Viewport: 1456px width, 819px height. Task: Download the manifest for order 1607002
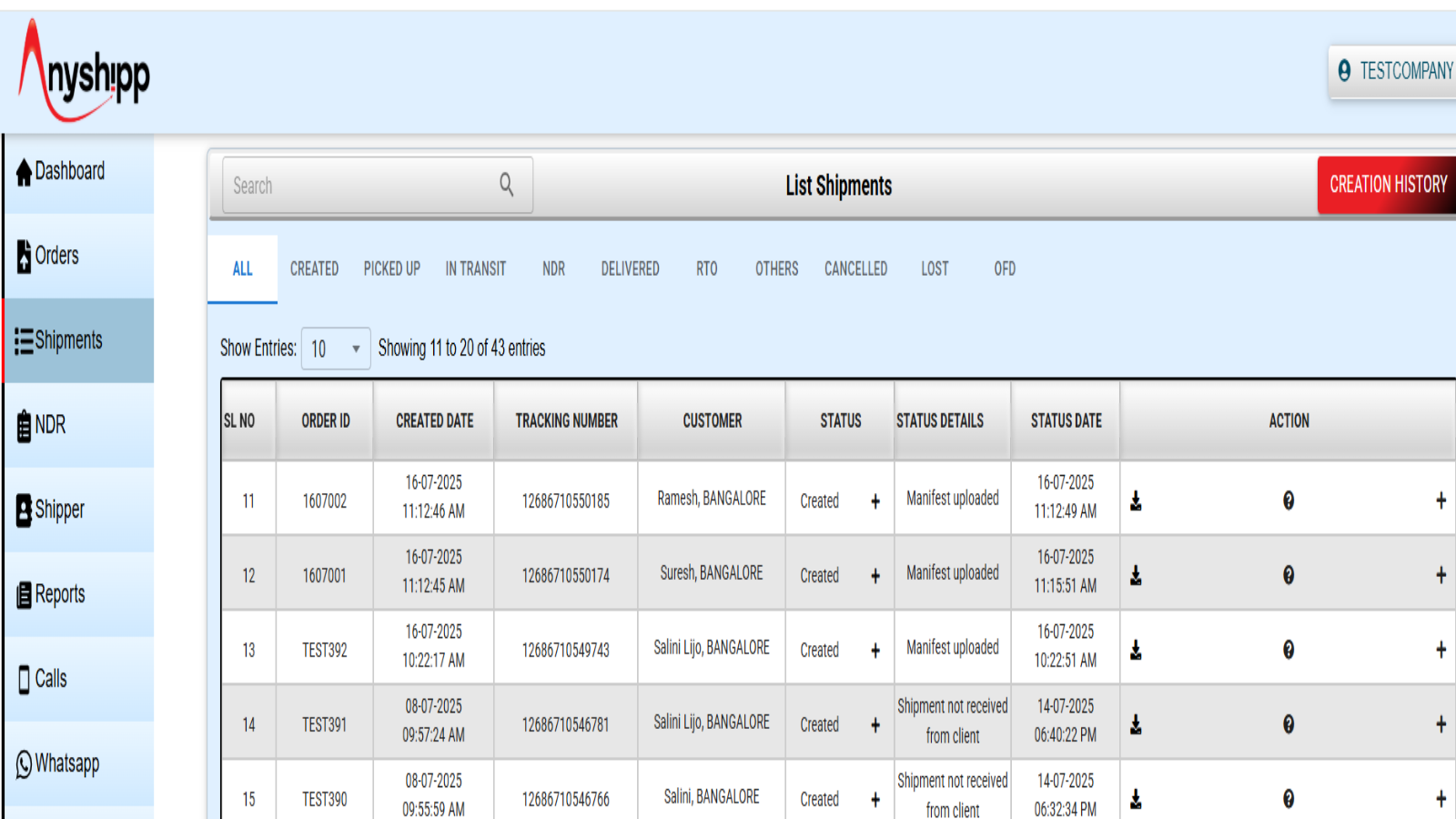[x=1136, y=500]
